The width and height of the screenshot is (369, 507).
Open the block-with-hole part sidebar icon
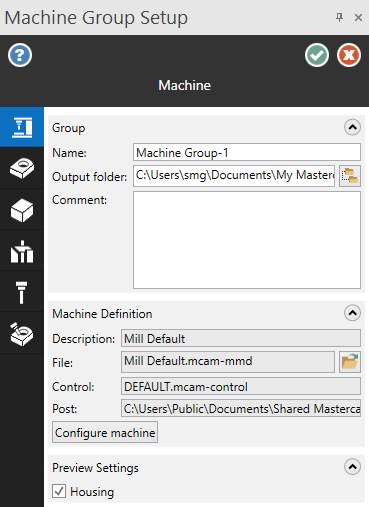[x=22, y=168]
